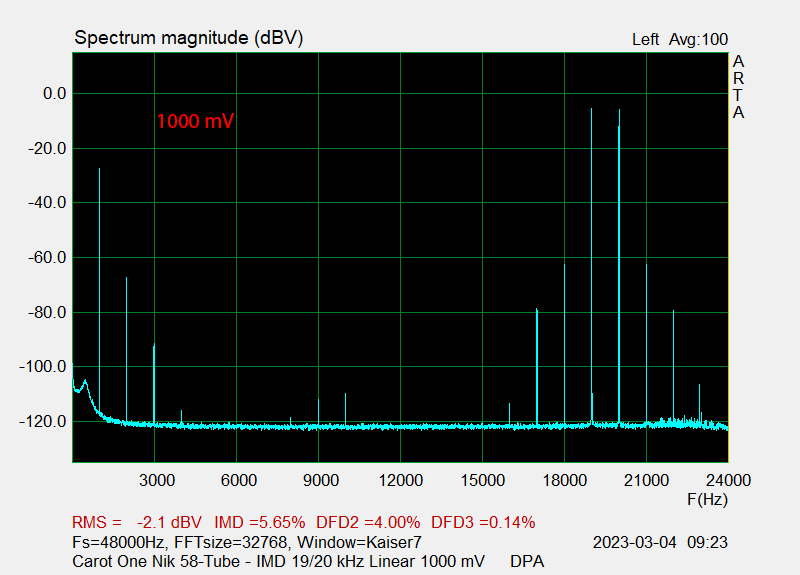Click the '0.0' y-axis value

click(x=55, y=94)
